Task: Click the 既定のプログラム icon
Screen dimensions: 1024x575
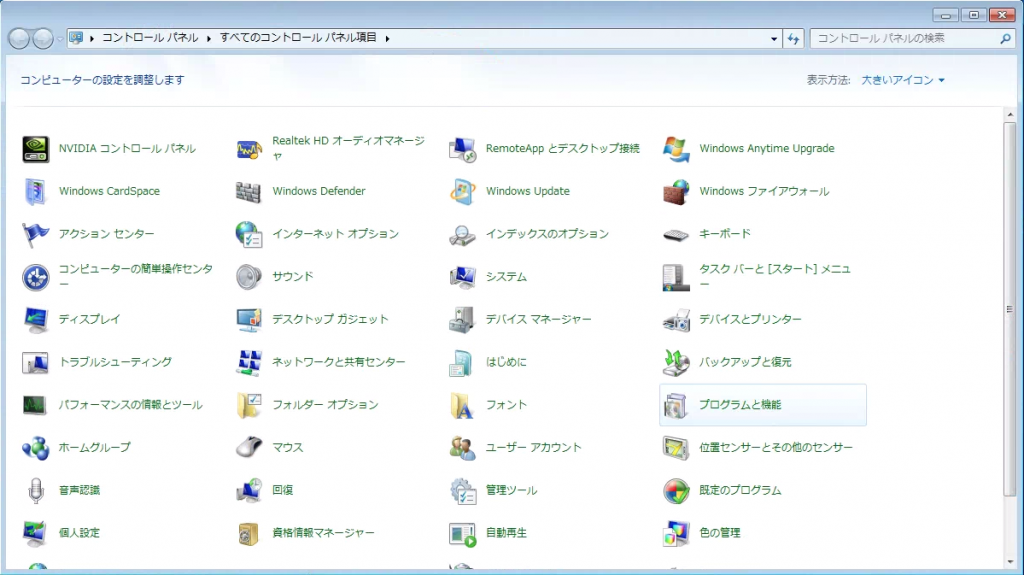Action: pyautogui.click(x=676, y=490)
